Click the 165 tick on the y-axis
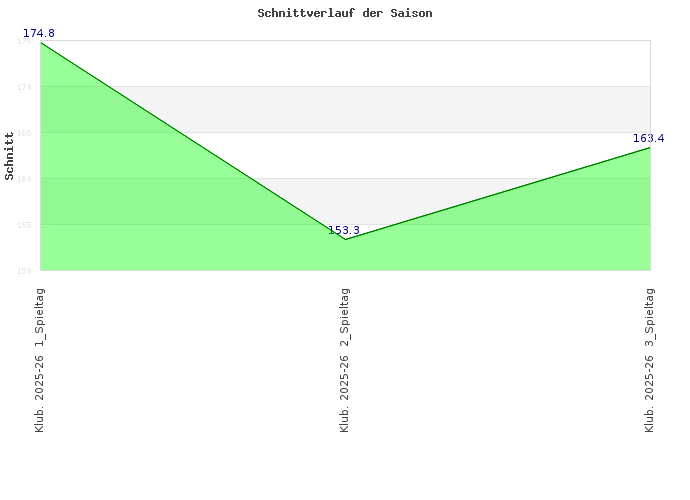Screen dimensions: 690x500 (x=25, y=133)
